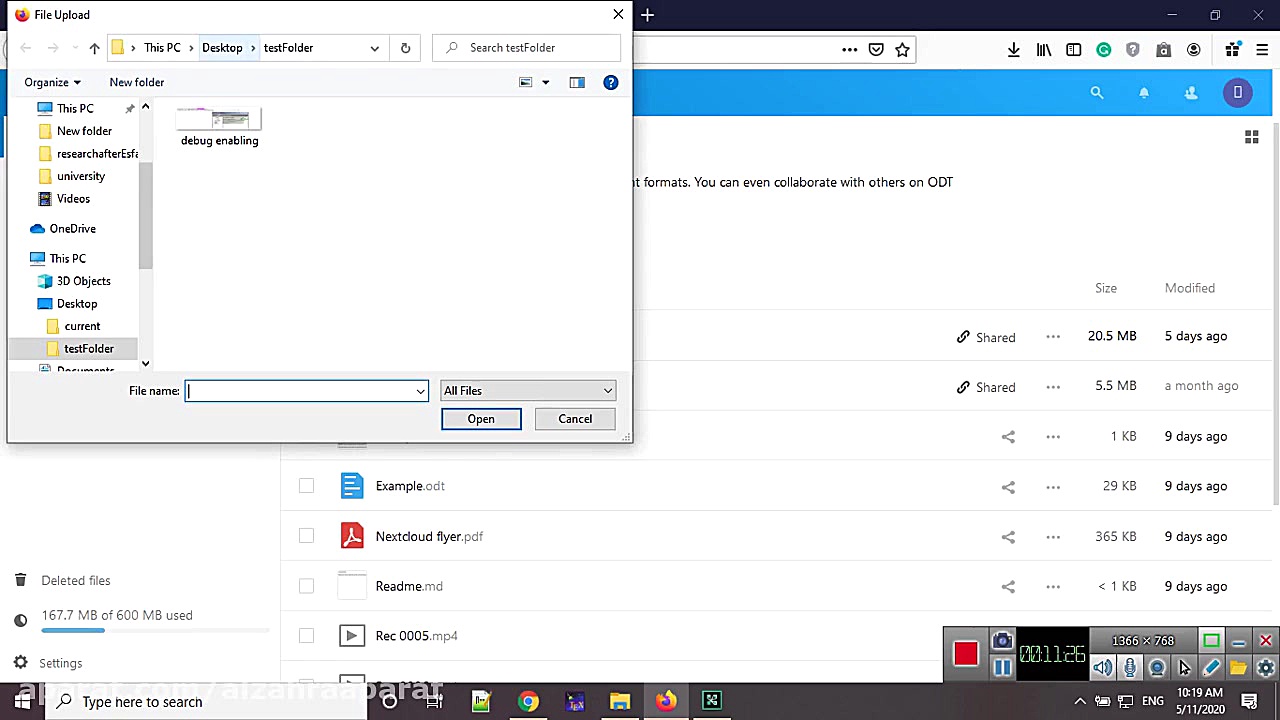1280x720 pixels.
Task: Open the recorder drawing pencil tool
Action: (1211, 668)
